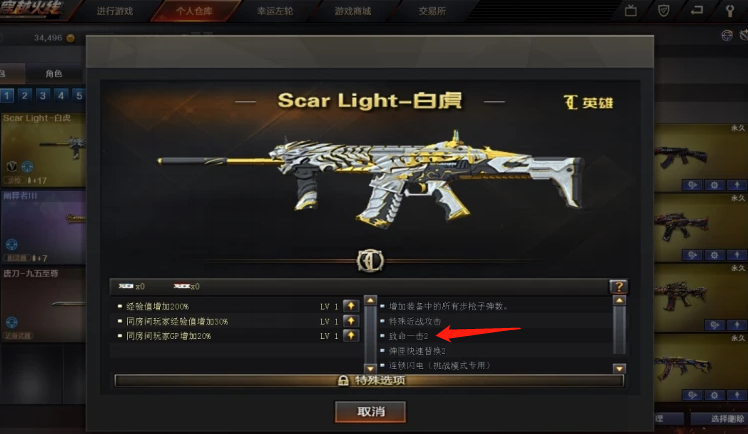Select backpack slot number 3

tap(43, 95)
